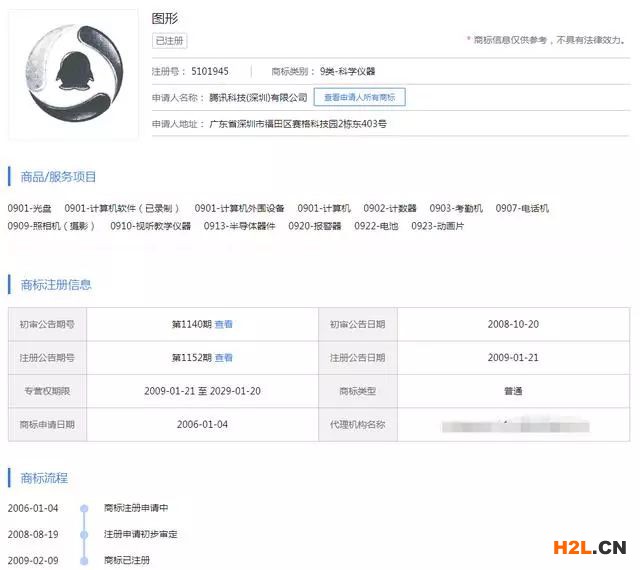The image size is (640, 570).
Task: Open 查看 link next to 第1140期
Action: [224, 324]
